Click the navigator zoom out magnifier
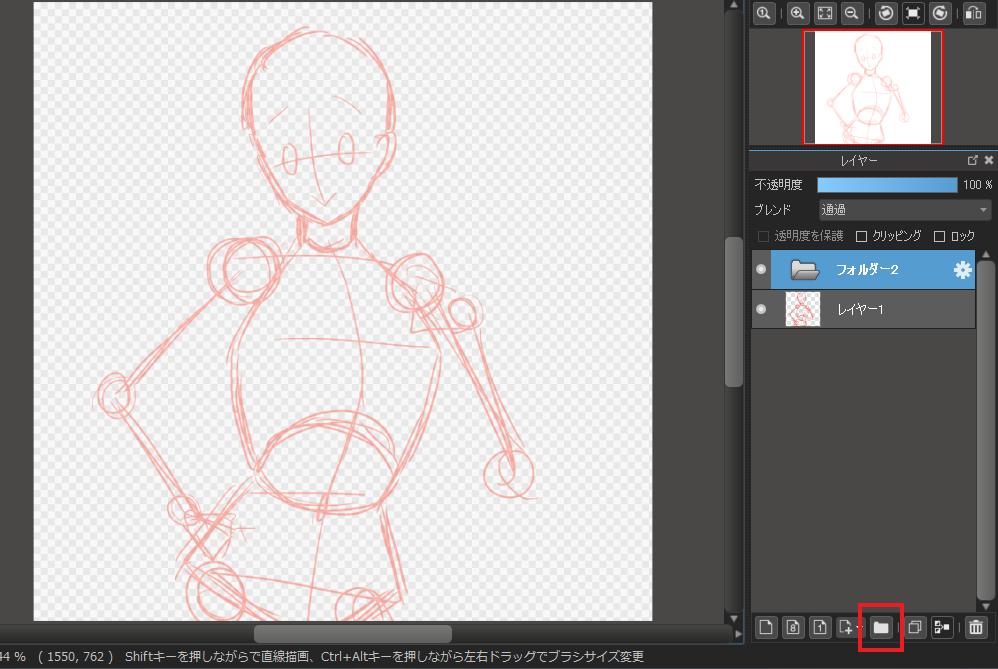 852,13
